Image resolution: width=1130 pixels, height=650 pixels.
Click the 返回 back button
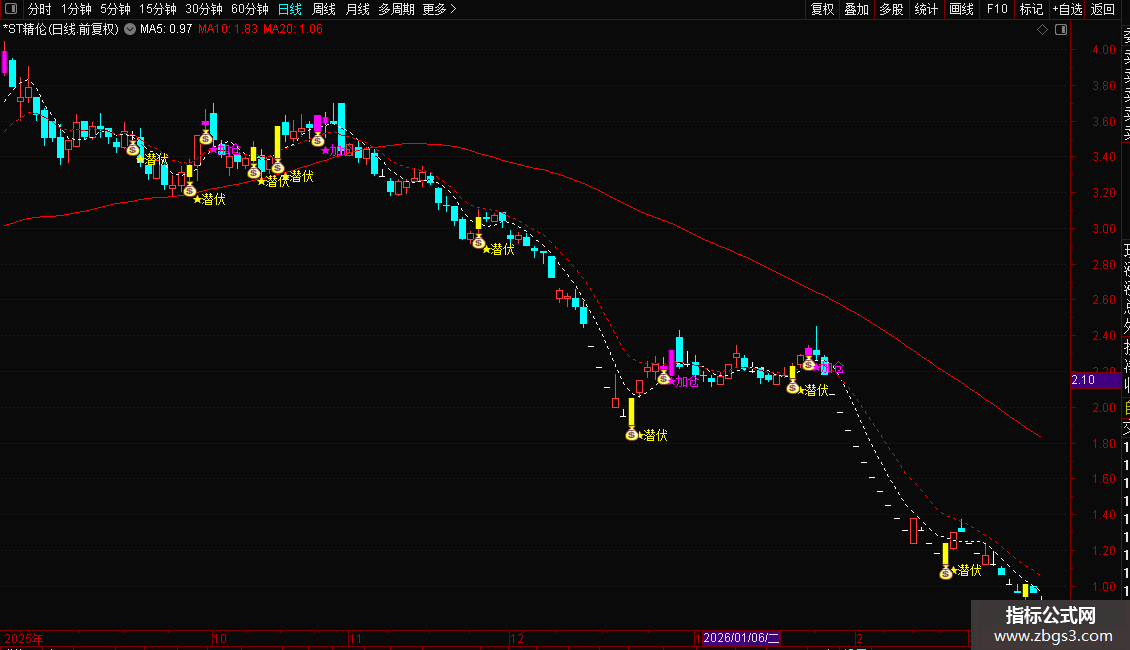click(1103, 9)
